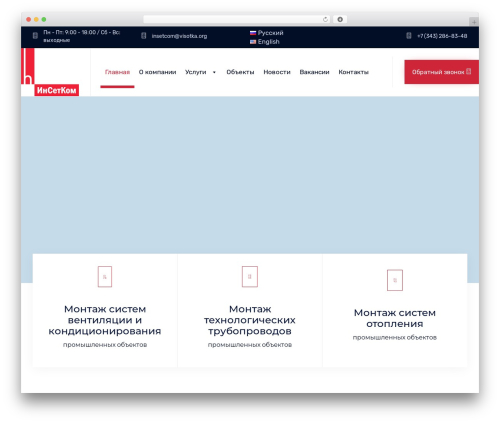The image size is (500, 423).
Task: Open a new browser tab with plus
Action: tap(474, 22)
